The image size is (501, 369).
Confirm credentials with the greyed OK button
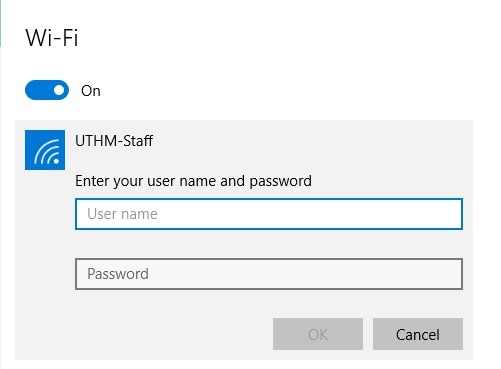pos(318,334)
